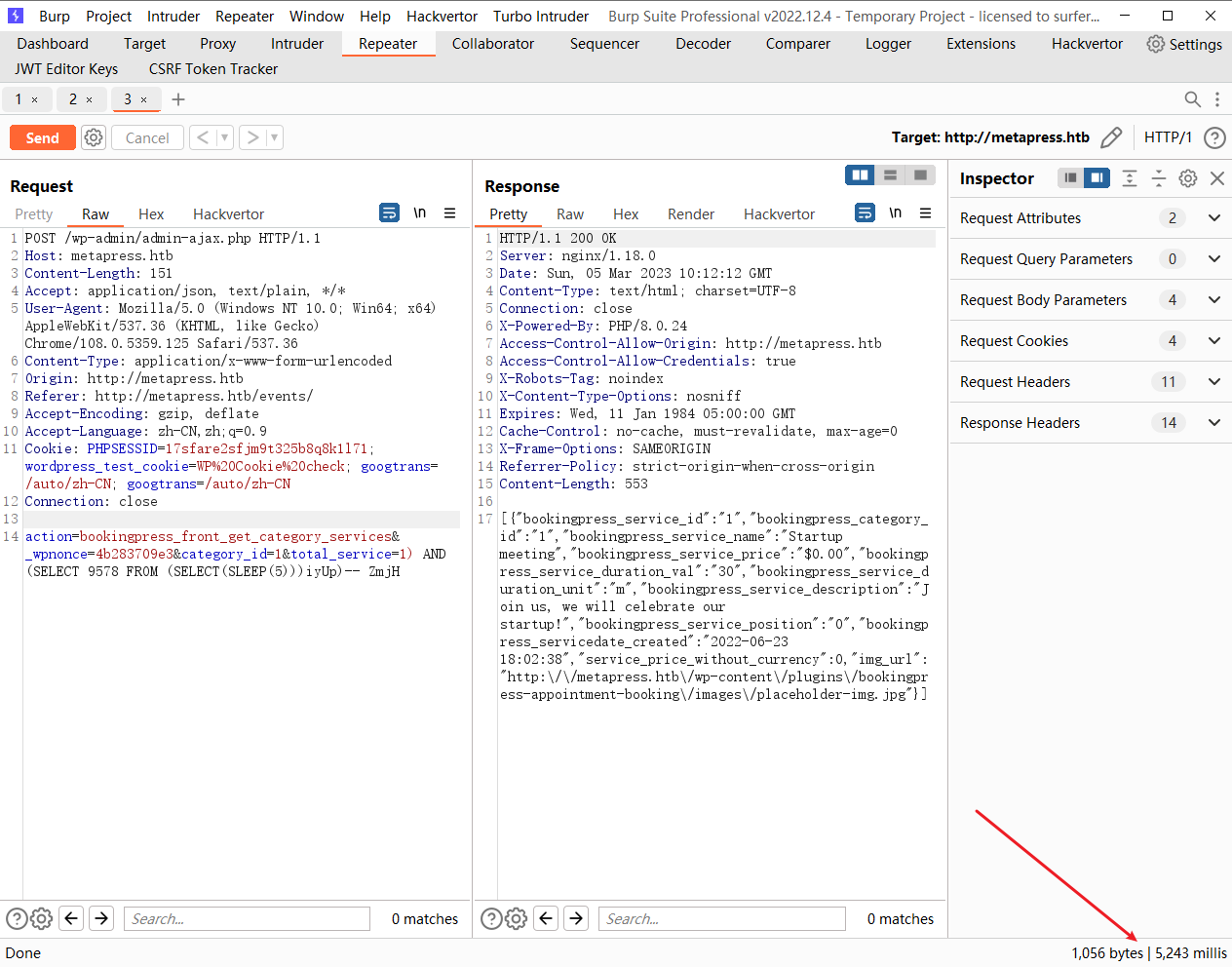Focus request search field
This screenshot has width=1232, height=967.
coord(247,918)
